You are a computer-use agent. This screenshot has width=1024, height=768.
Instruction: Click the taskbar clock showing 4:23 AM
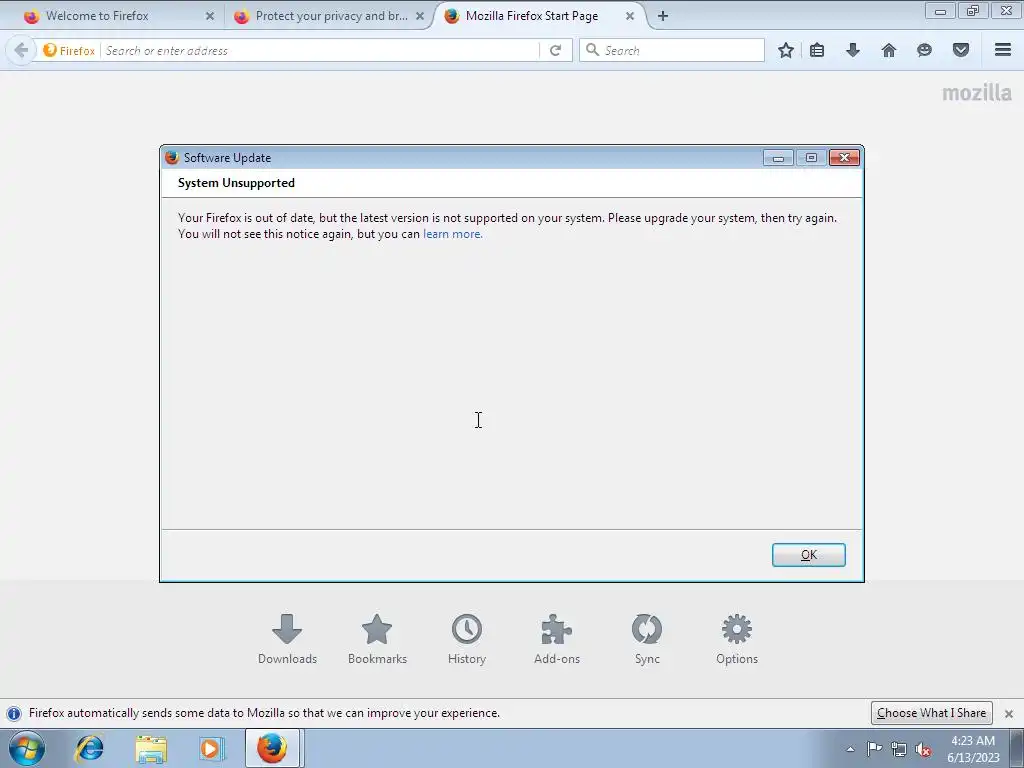coord(973,749)
